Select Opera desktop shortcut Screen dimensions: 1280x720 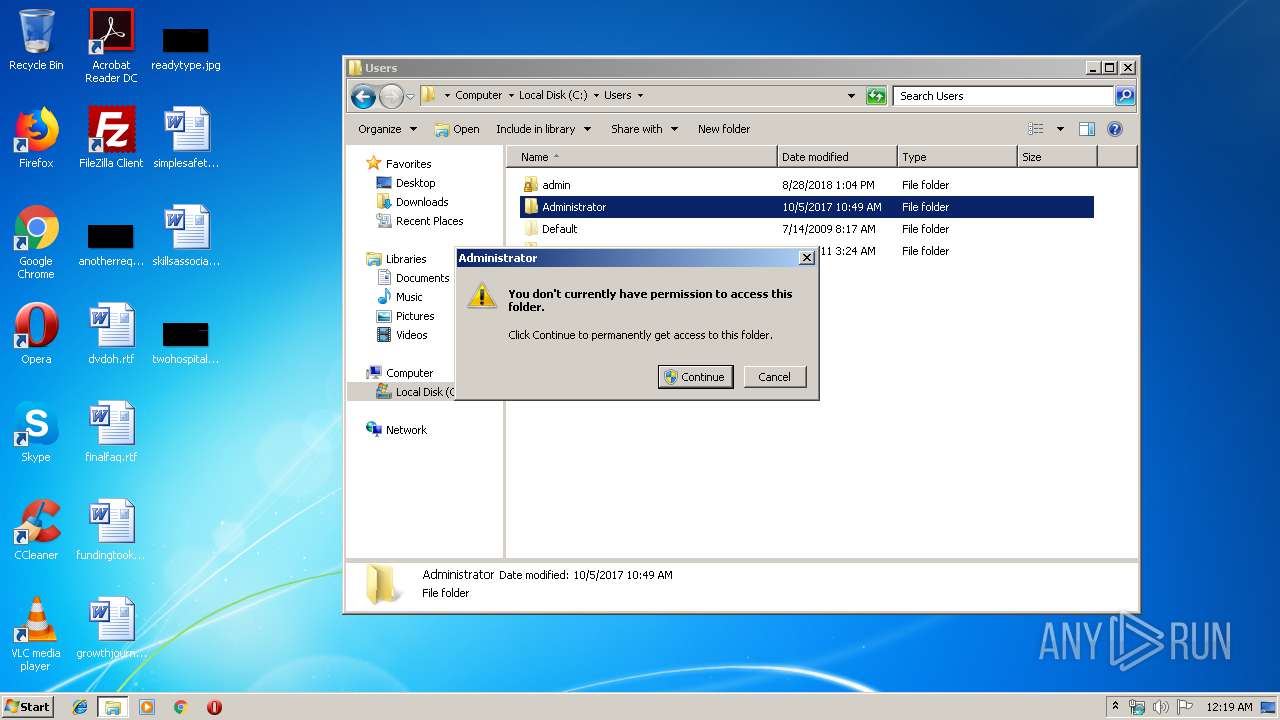36,334
